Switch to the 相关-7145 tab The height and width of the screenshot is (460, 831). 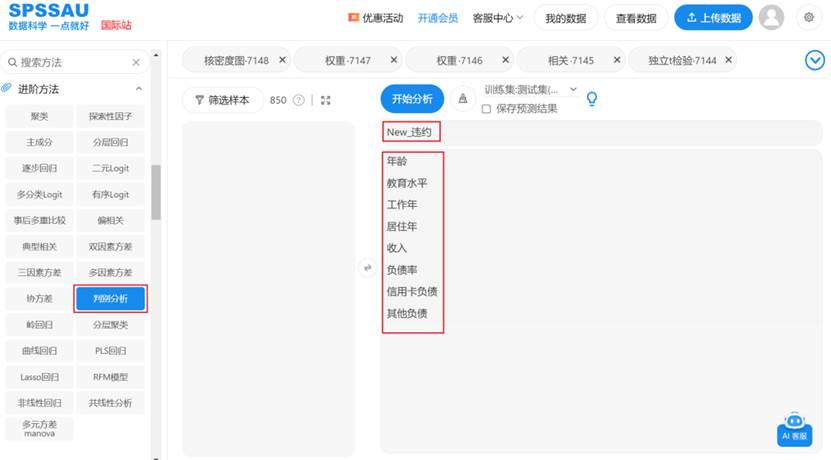(571, 60)
